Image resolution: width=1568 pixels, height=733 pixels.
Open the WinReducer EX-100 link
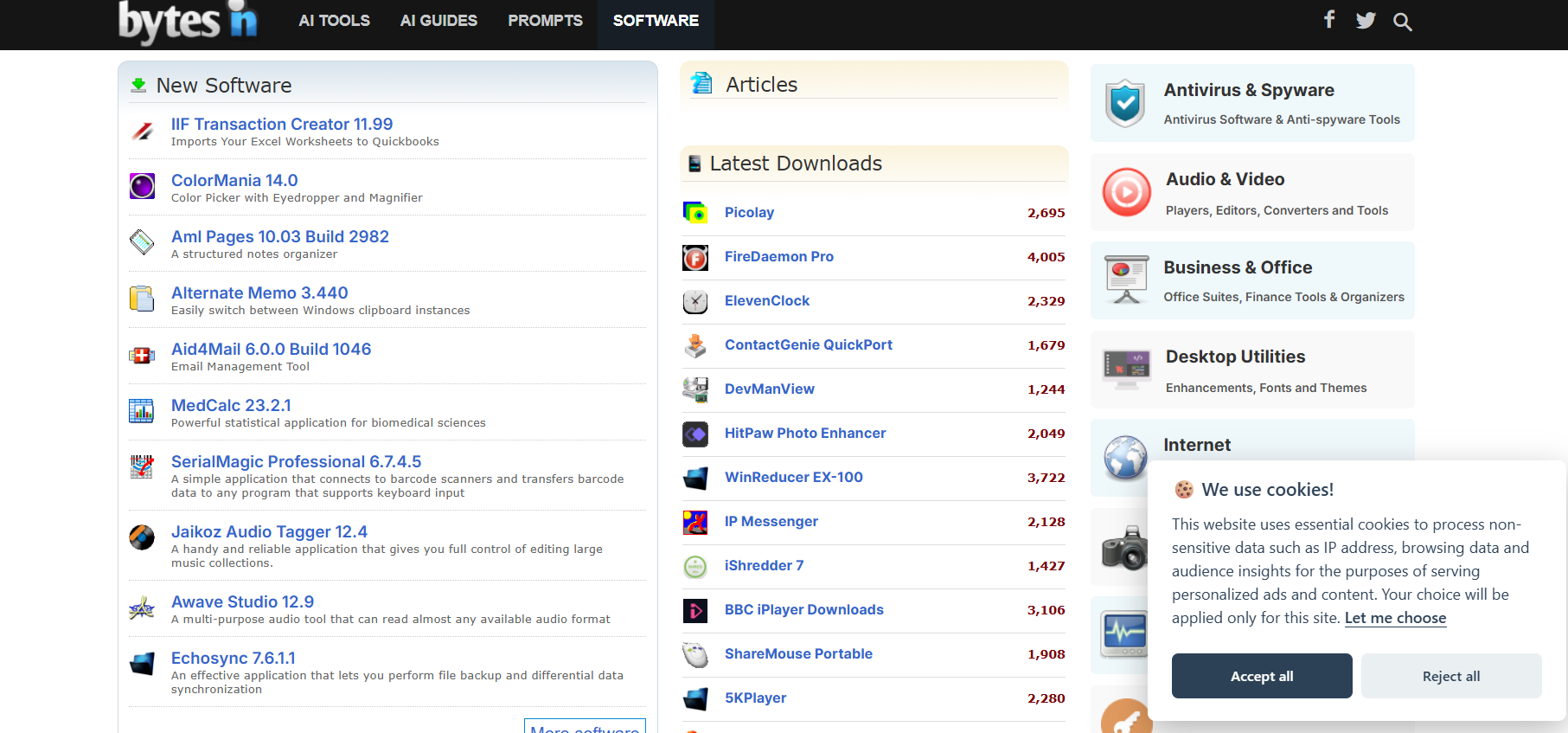click(x=794, y=477)
